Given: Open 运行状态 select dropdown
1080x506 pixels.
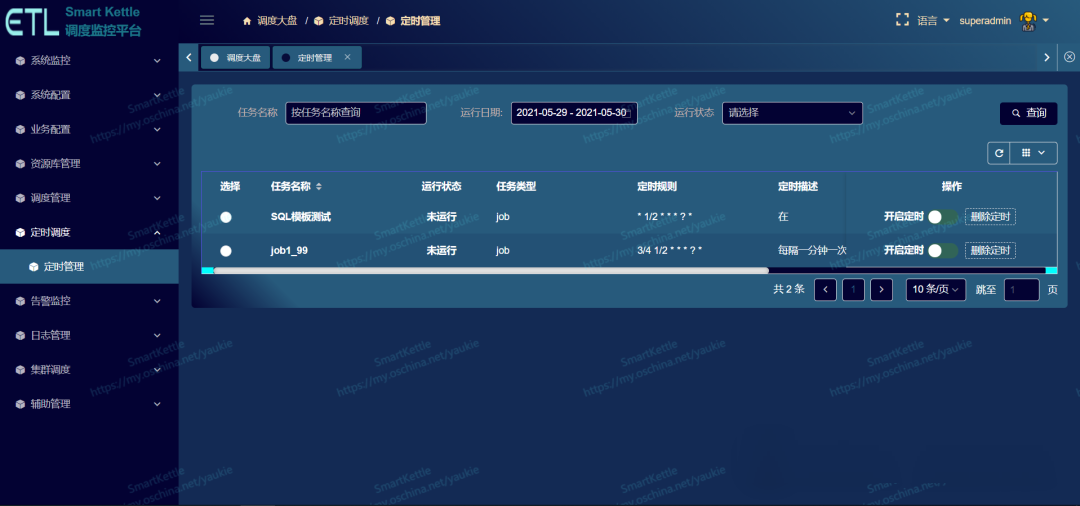Looking at the screenshot, I should [x=792, y=113].
